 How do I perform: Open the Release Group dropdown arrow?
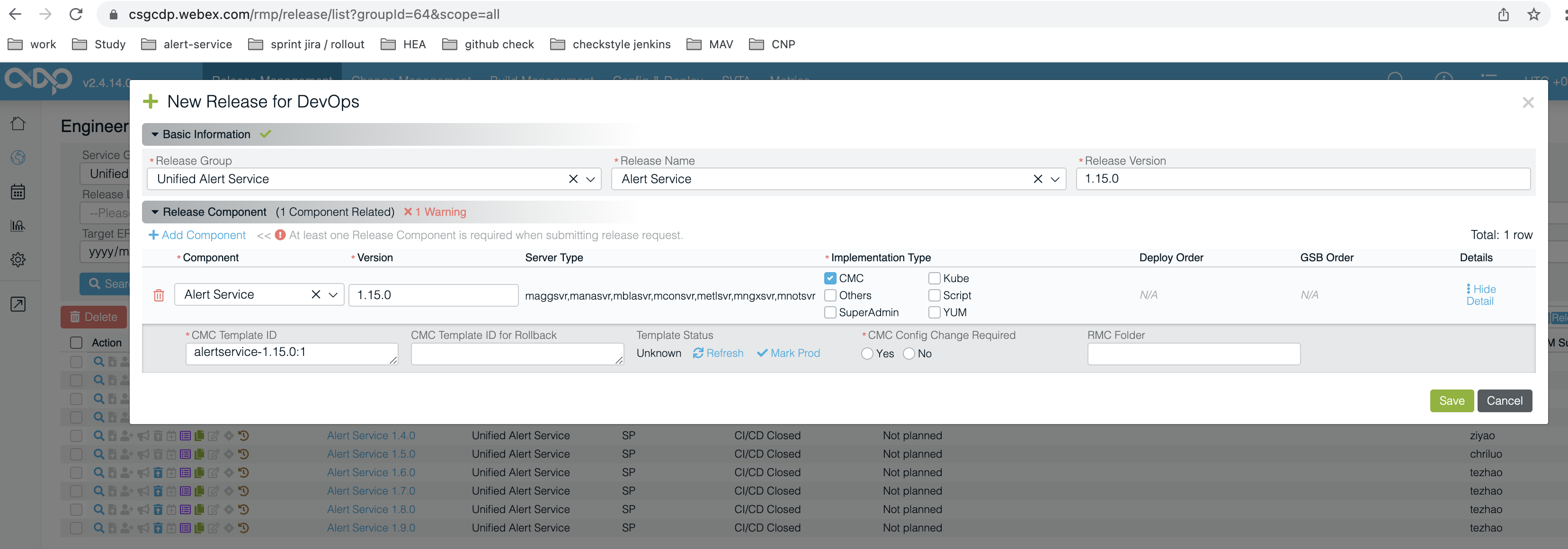(590, 179)
